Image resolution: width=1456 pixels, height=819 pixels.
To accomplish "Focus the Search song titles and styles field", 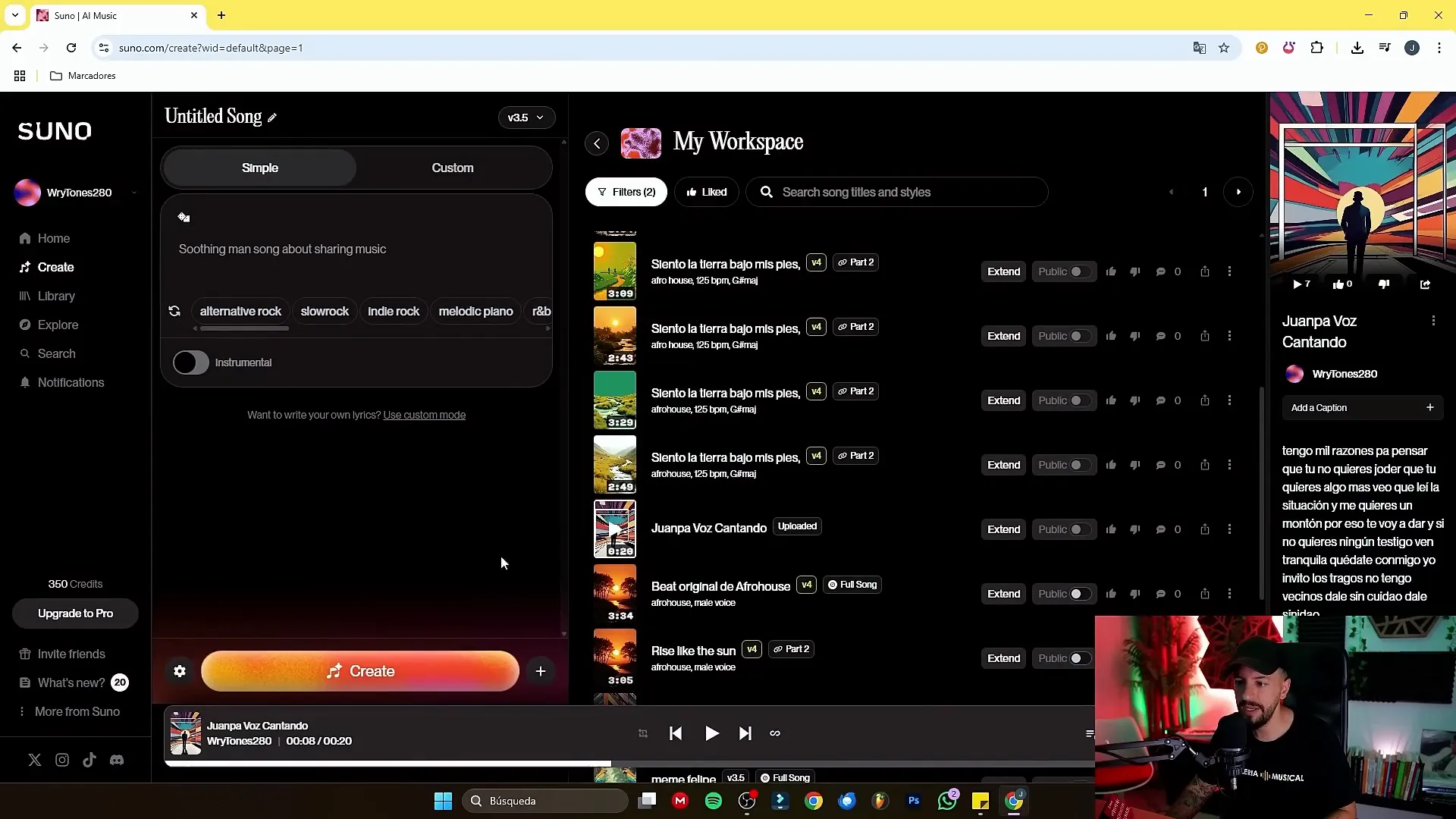I will (x=897, y=192).
